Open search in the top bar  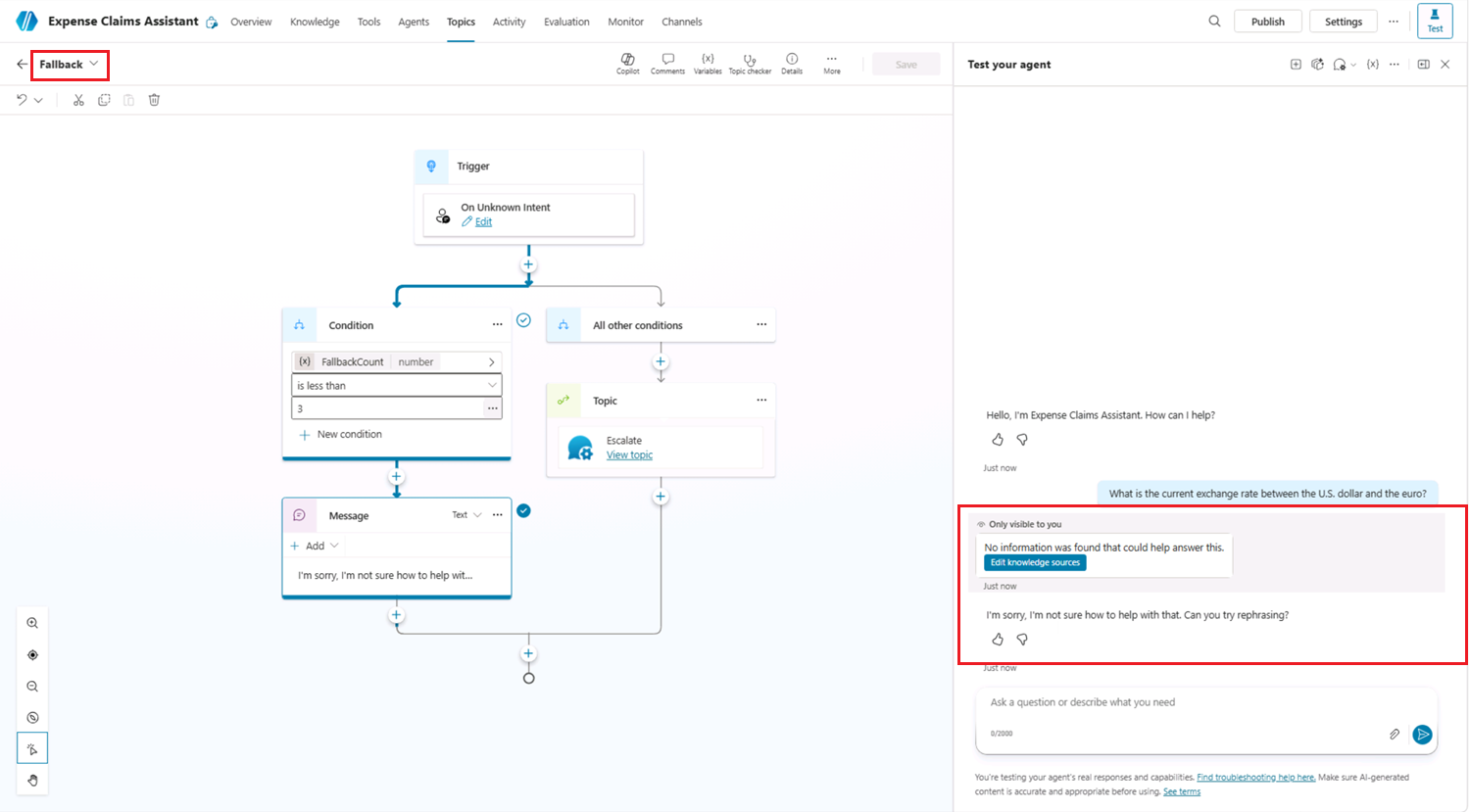click(1214, 22)
